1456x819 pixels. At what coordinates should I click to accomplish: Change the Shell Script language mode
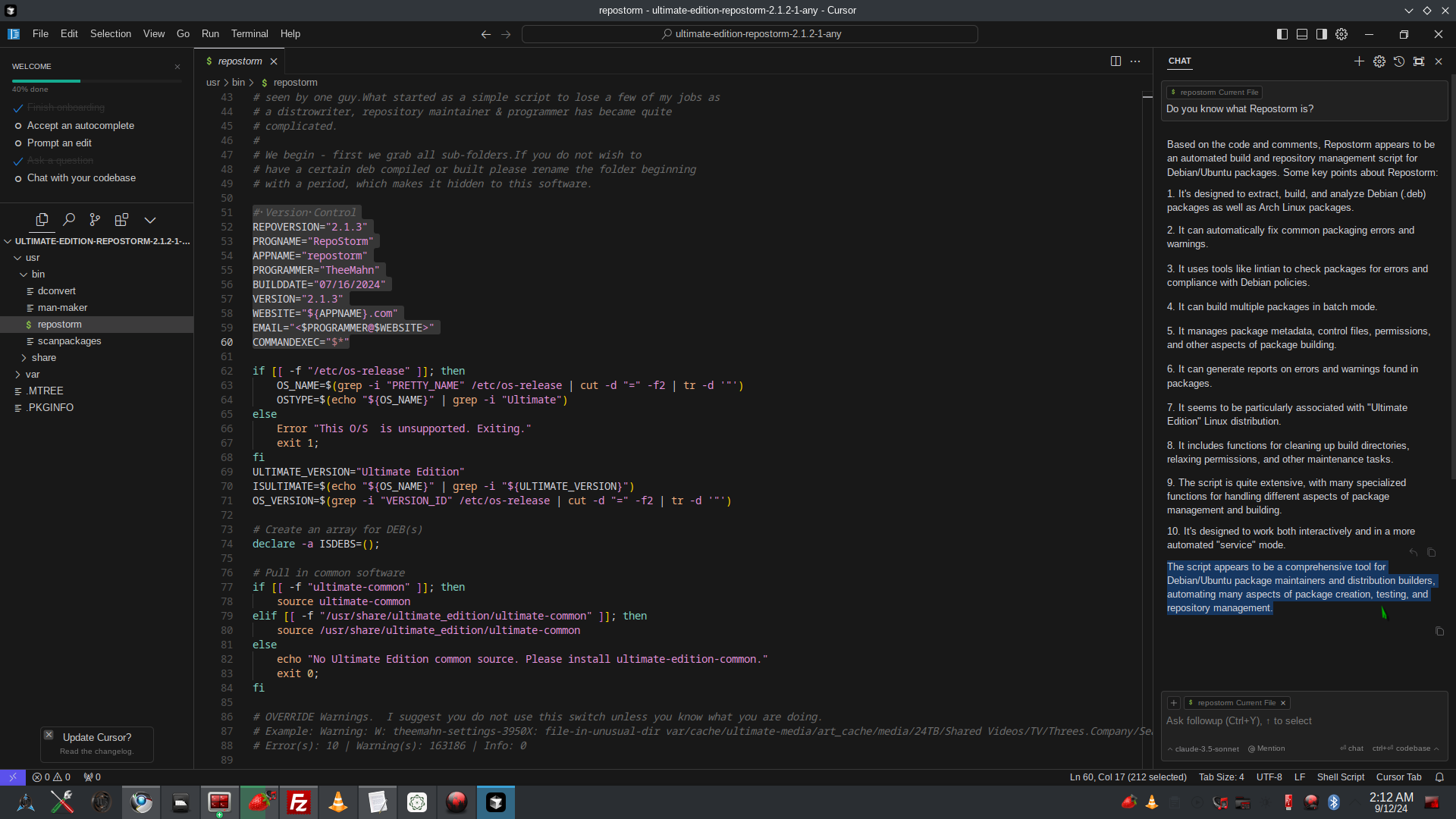pos(1340,777)
